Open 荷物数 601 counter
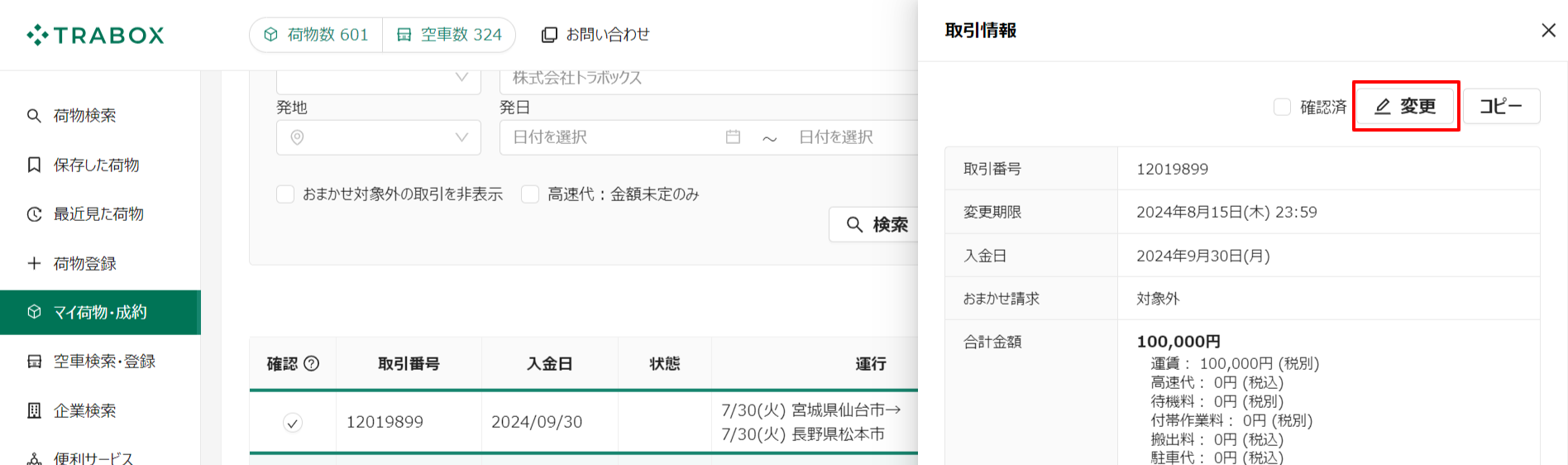This screenshot has width=1568, height=465. click(316, 35)
